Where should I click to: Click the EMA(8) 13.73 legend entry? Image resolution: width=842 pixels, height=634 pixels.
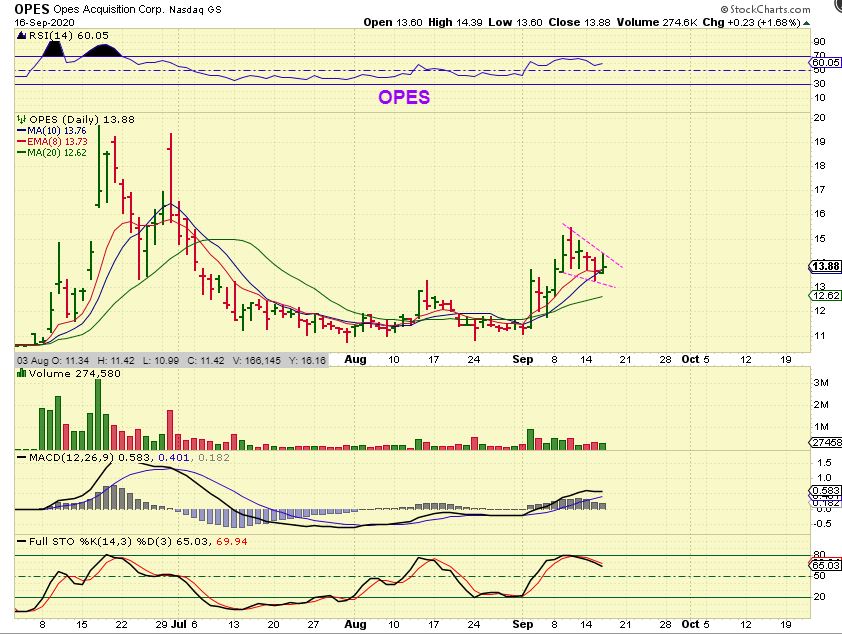tap(53, 141)
